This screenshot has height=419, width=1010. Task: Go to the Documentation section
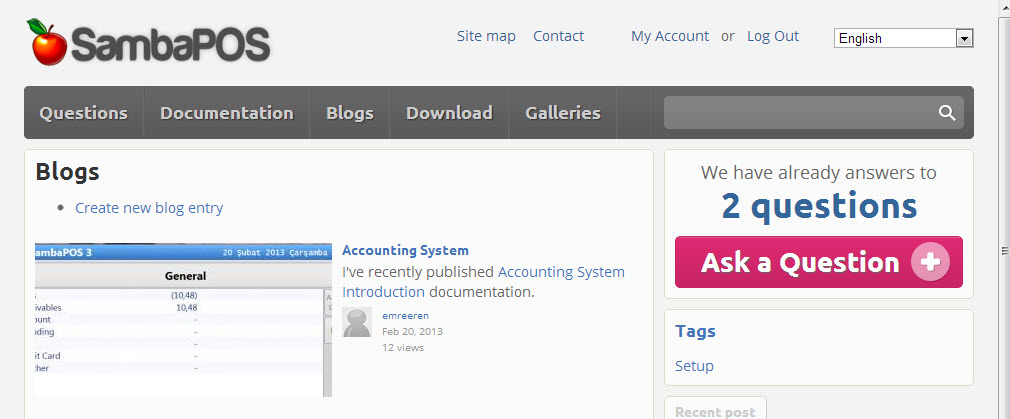tap(226, 113)
